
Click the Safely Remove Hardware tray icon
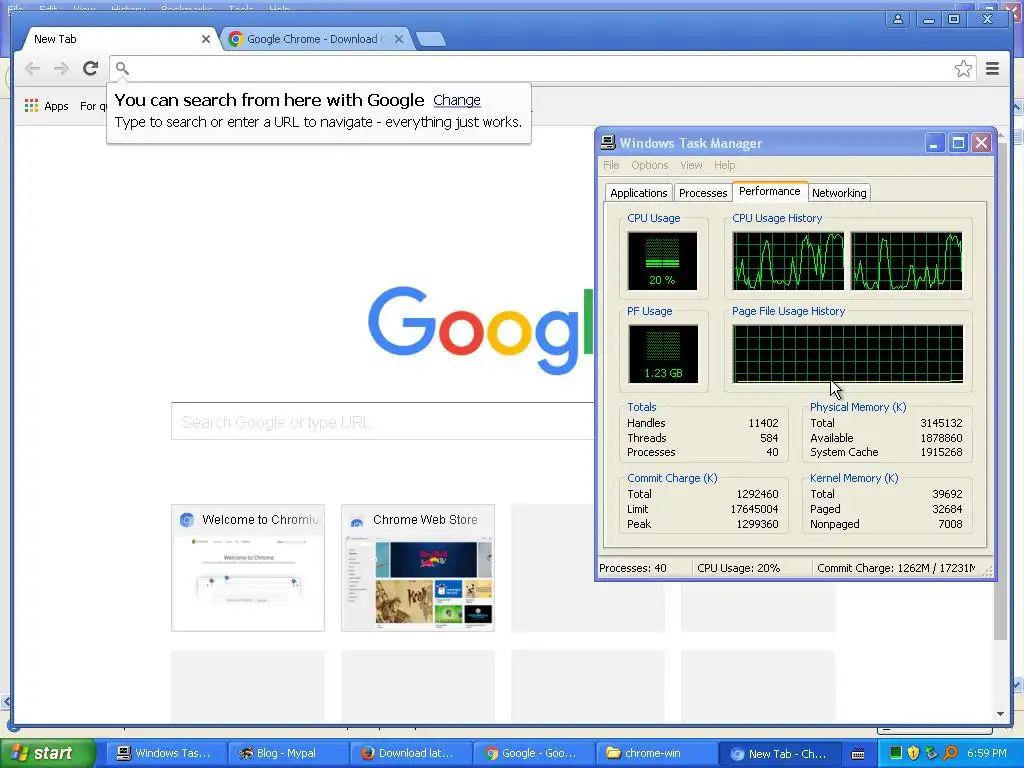click(x=931, y=753)
